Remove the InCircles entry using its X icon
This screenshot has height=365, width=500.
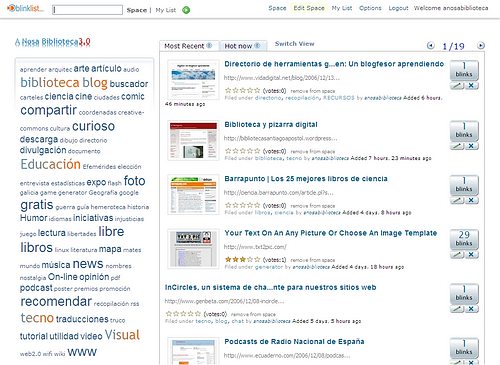pyautogui.click(x=471, y=309)
